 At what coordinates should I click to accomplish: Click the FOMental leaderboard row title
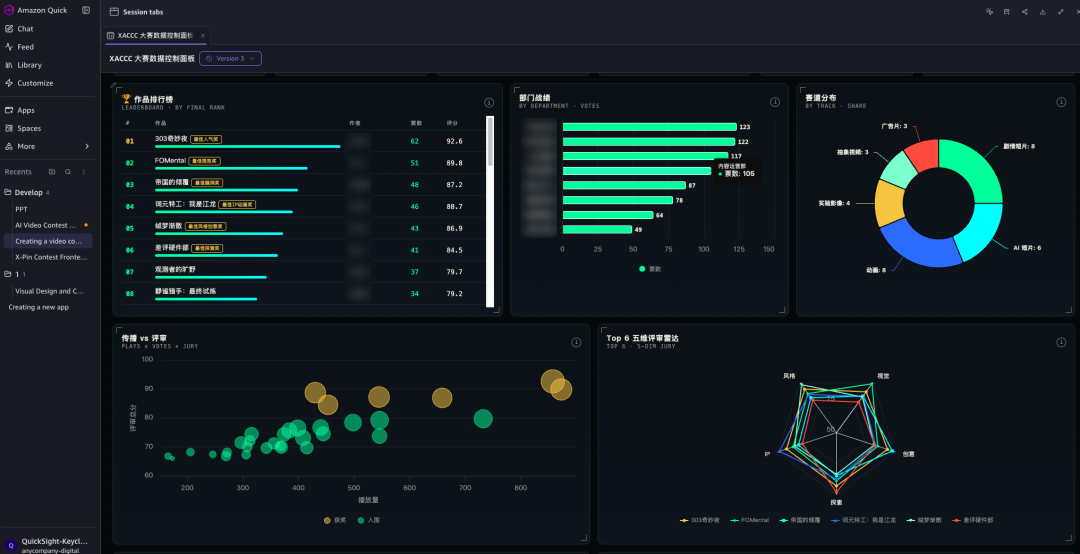point(170,161)
